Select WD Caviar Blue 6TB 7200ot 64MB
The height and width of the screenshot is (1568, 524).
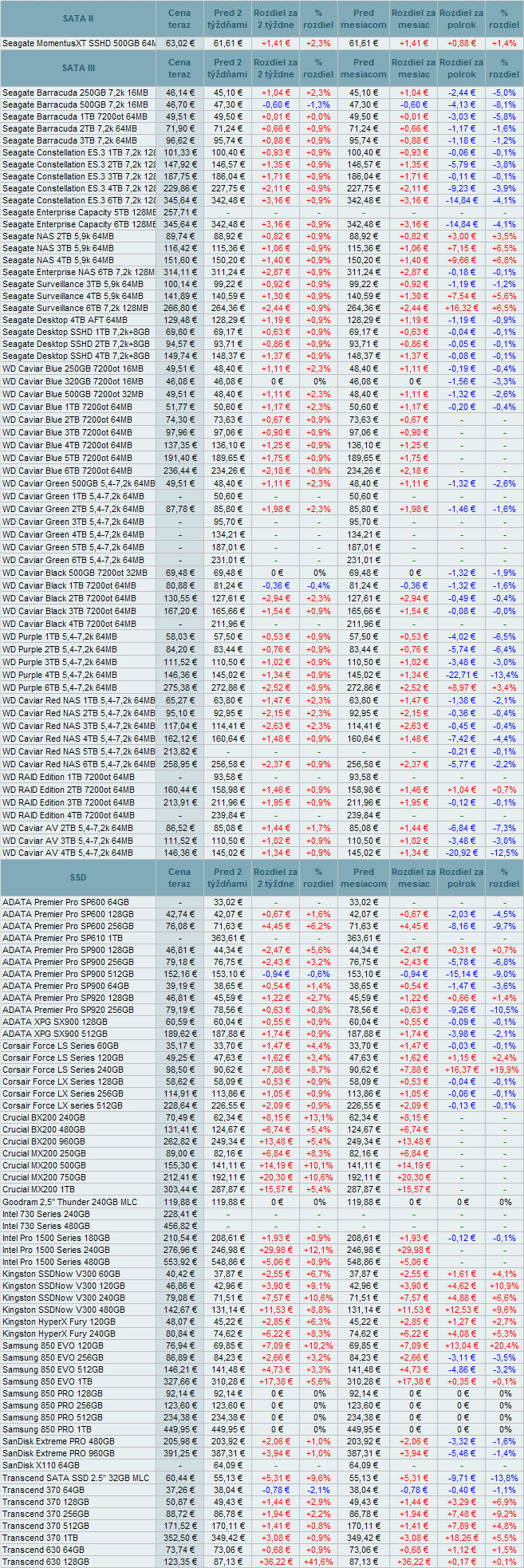tap(68, 471)
